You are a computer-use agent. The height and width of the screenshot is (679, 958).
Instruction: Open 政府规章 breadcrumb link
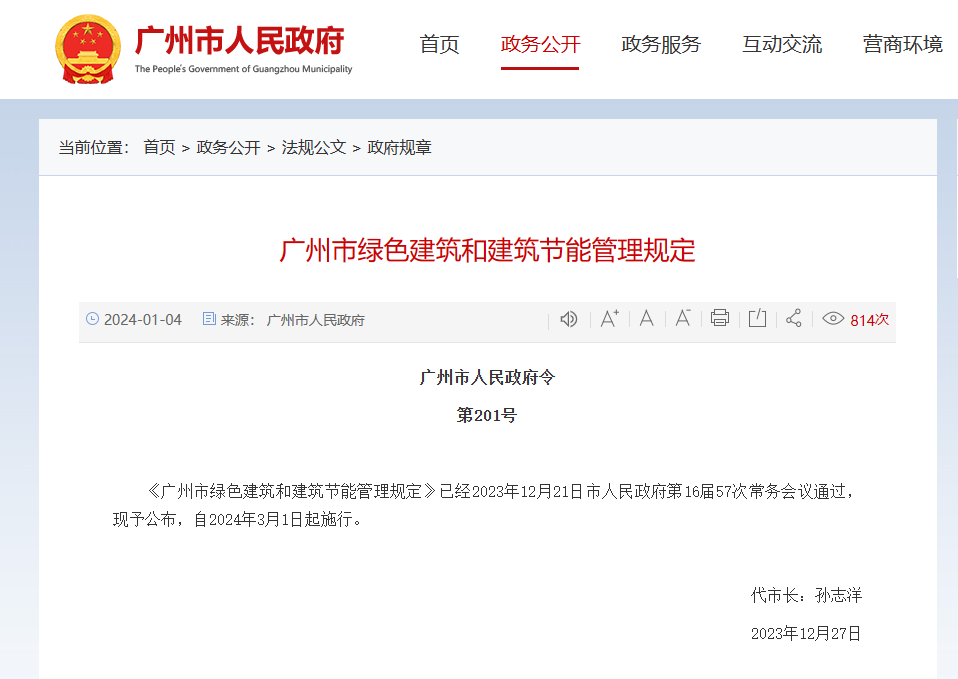tap(400, 147)
